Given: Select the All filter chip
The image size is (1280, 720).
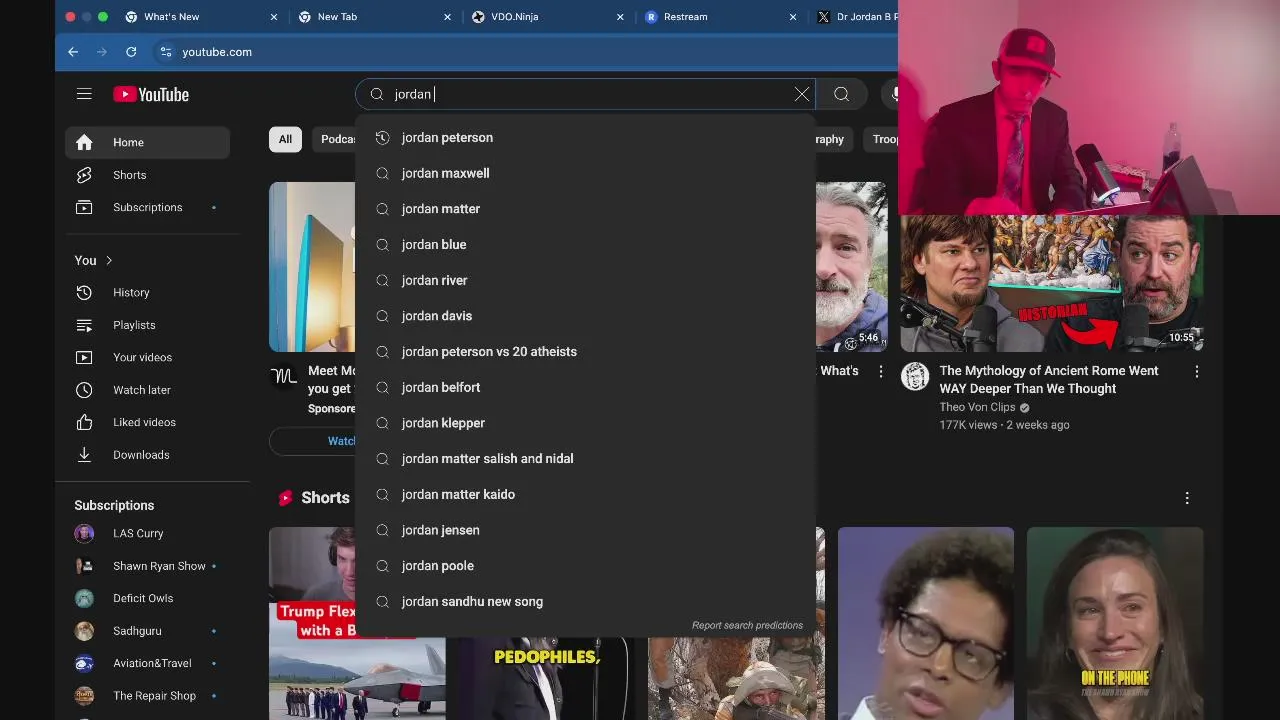Looking at the screenshot, I should (x=285, y=139).
